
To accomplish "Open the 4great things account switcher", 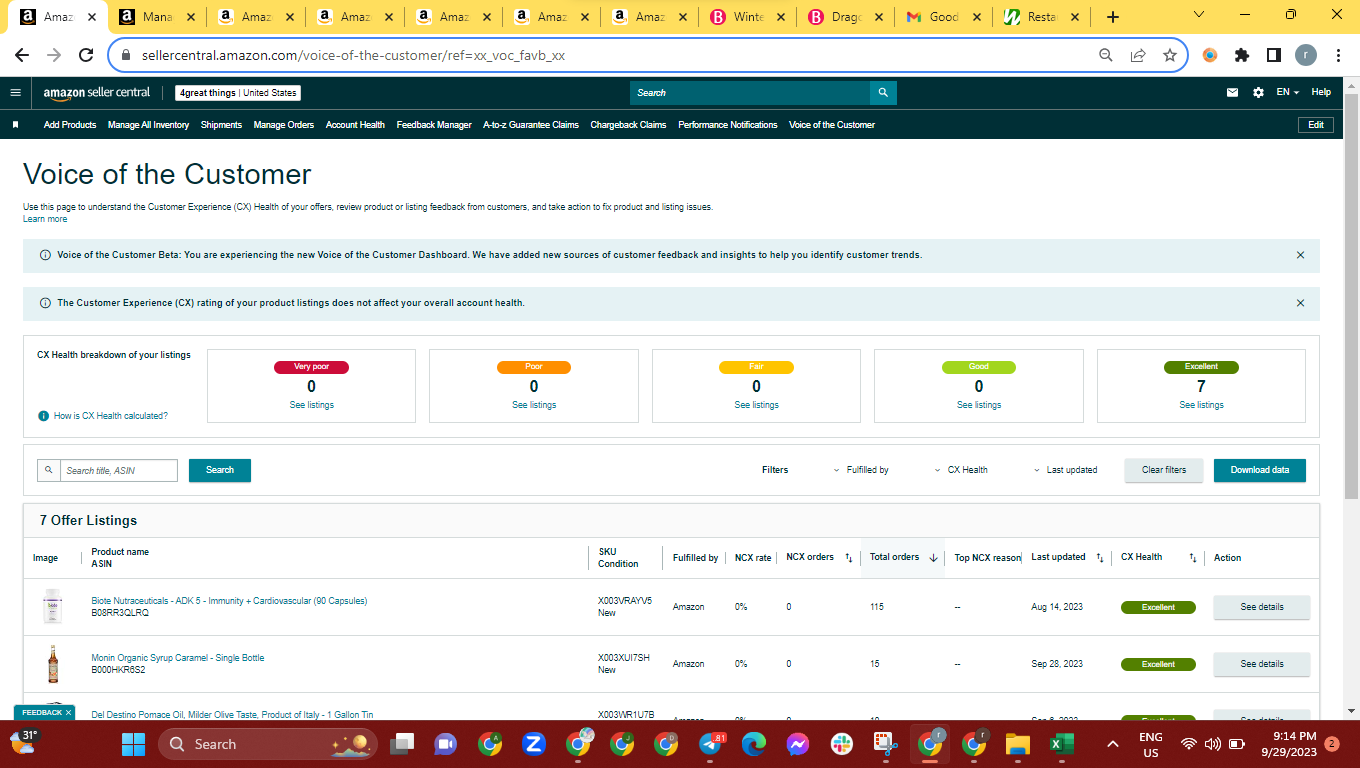I will point(238,93).
